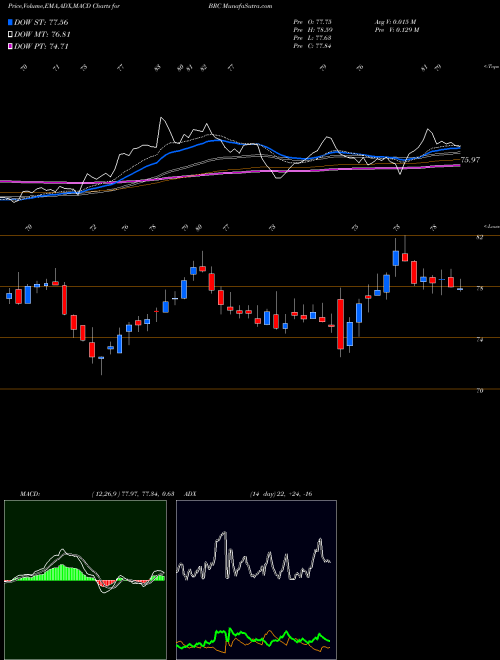Click the 'Pre L: 77.63' low value
Image resolution: width=500 pixels, height=660 pixels.
click(x=312, y=38)
